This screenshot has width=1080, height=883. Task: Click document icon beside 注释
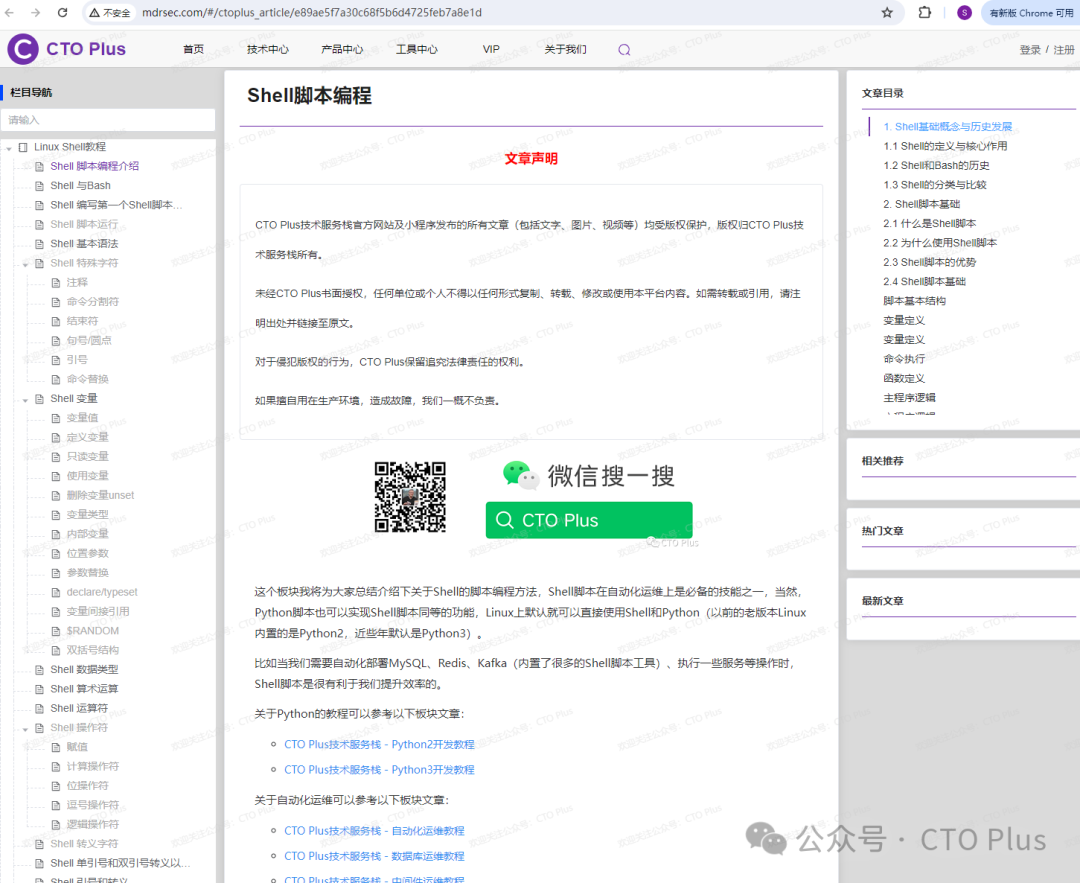tap(56, 282)
